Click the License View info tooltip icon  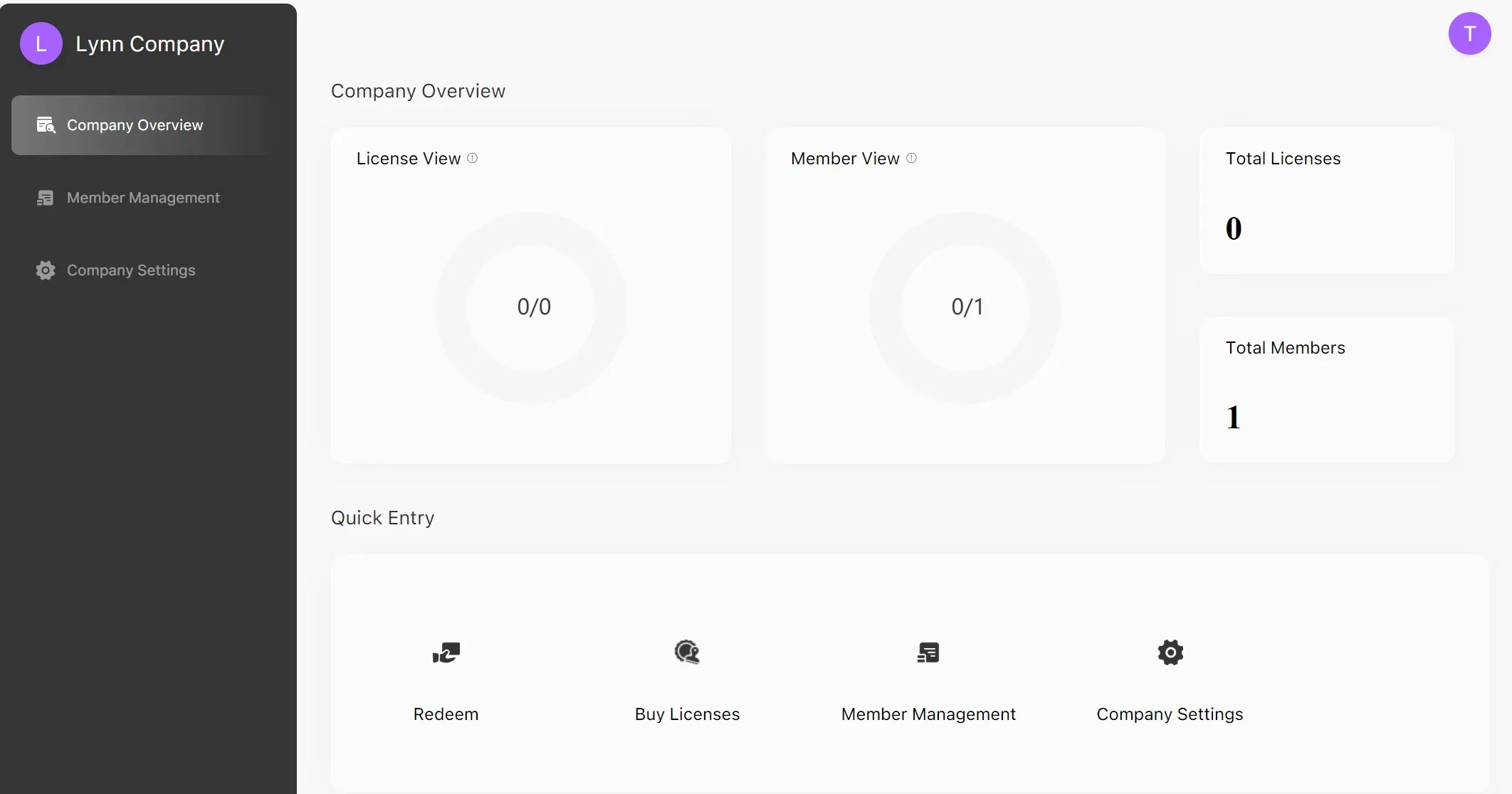coord(473,158)
